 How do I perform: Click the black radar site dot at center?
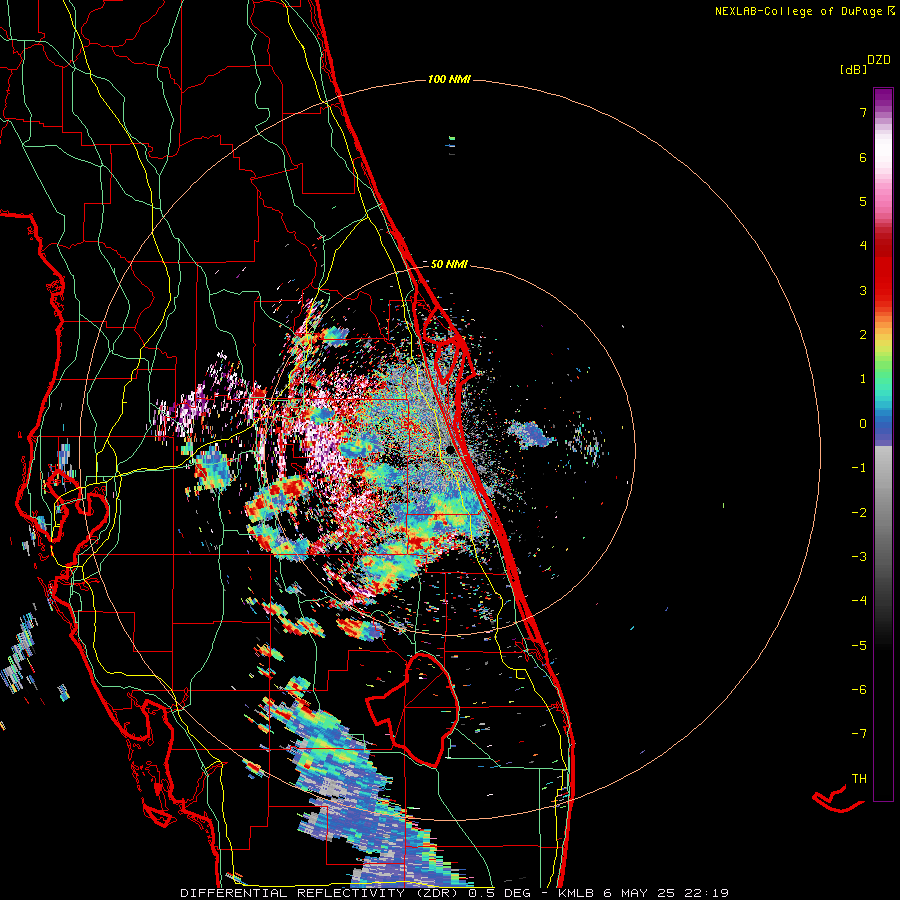tap(451, 450)
